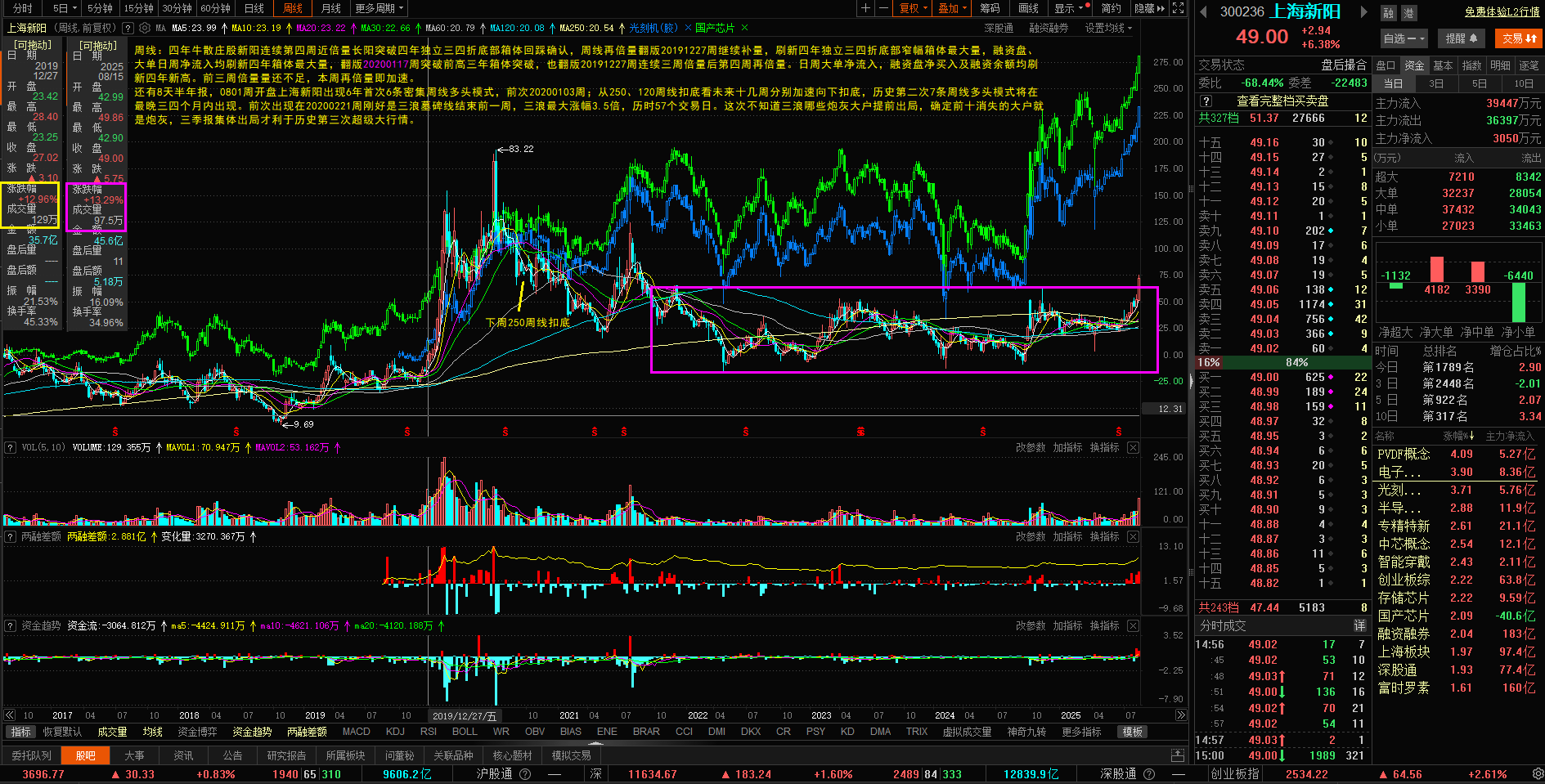This screenshot has height=784, width=1545.
Task: Open 提醒 alert bell
Action: coord(1462,38)
